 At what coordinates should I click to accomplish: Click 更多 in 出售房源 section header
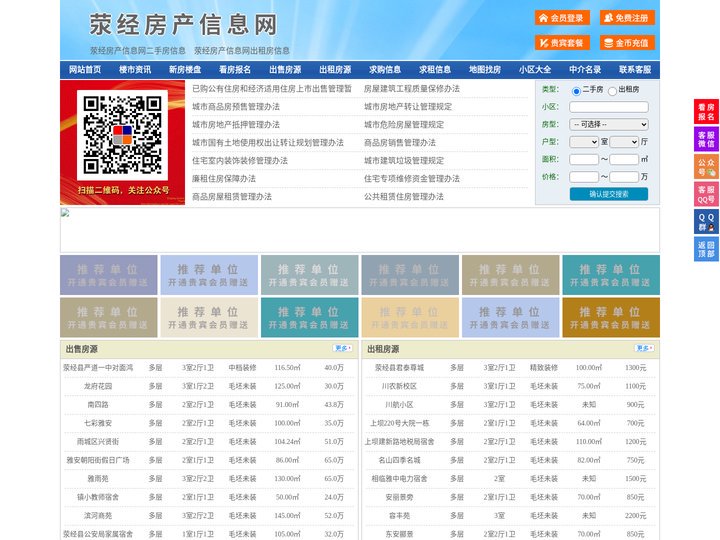click(343, 349)
